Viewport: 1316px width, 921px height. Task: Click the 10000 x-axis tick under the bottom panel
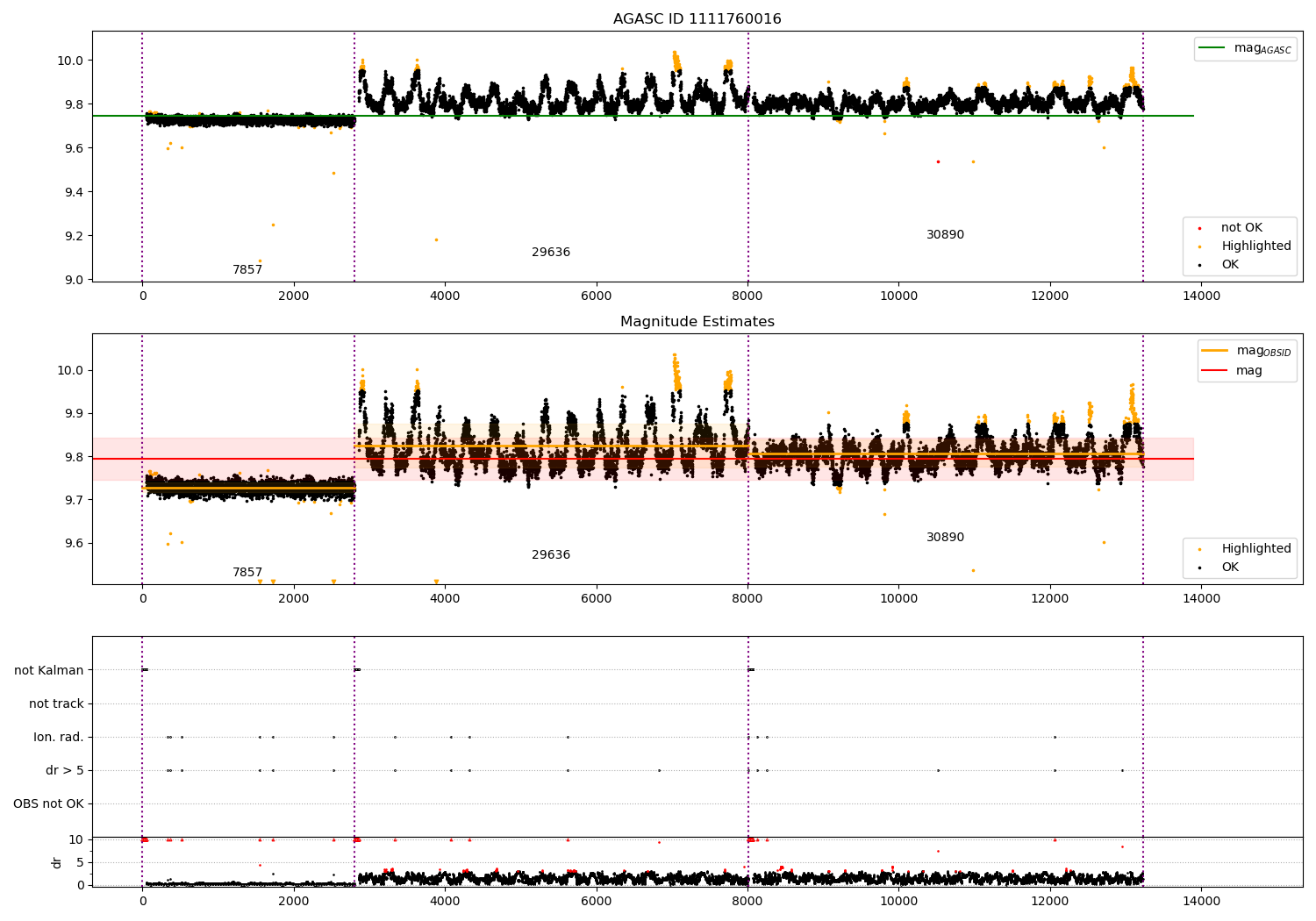898,902
